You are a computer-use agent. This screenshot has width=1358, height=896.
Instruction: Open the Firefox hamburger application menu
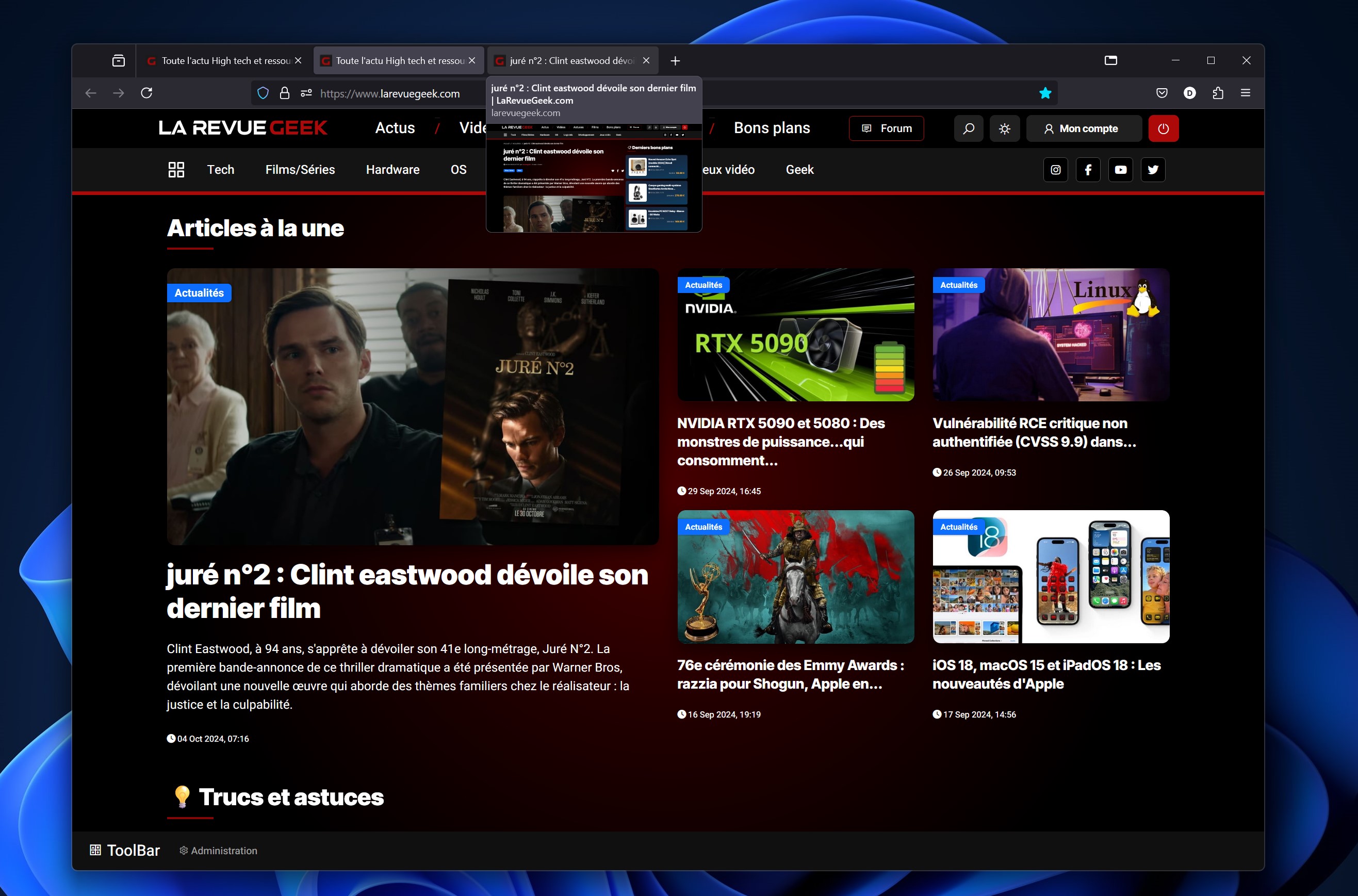click(x=1246, y=93)
